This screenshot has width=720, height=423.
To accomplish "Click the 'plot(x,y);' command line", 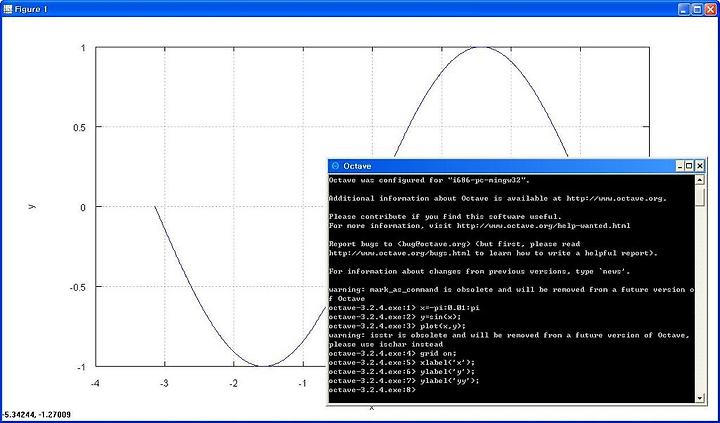I will tap(398, 326).
